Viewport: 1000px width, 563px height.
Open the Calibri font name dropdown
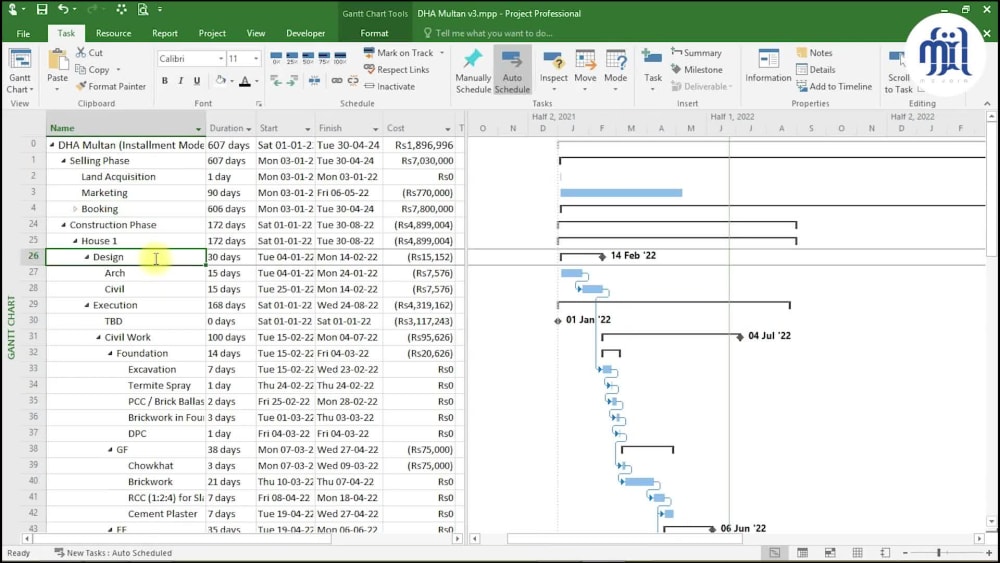coord(221,59)
